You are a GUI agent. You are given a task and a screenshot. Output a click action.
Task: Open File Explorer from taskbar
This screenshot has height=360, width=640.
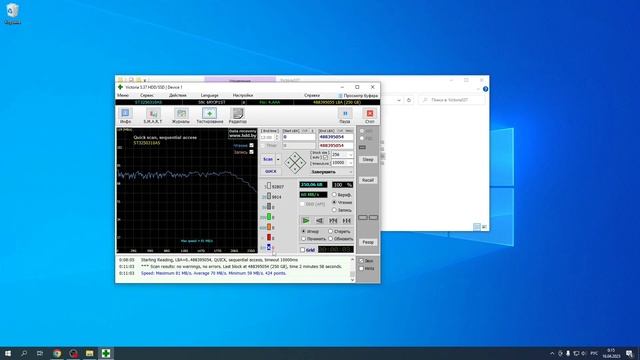click(89, 353)
